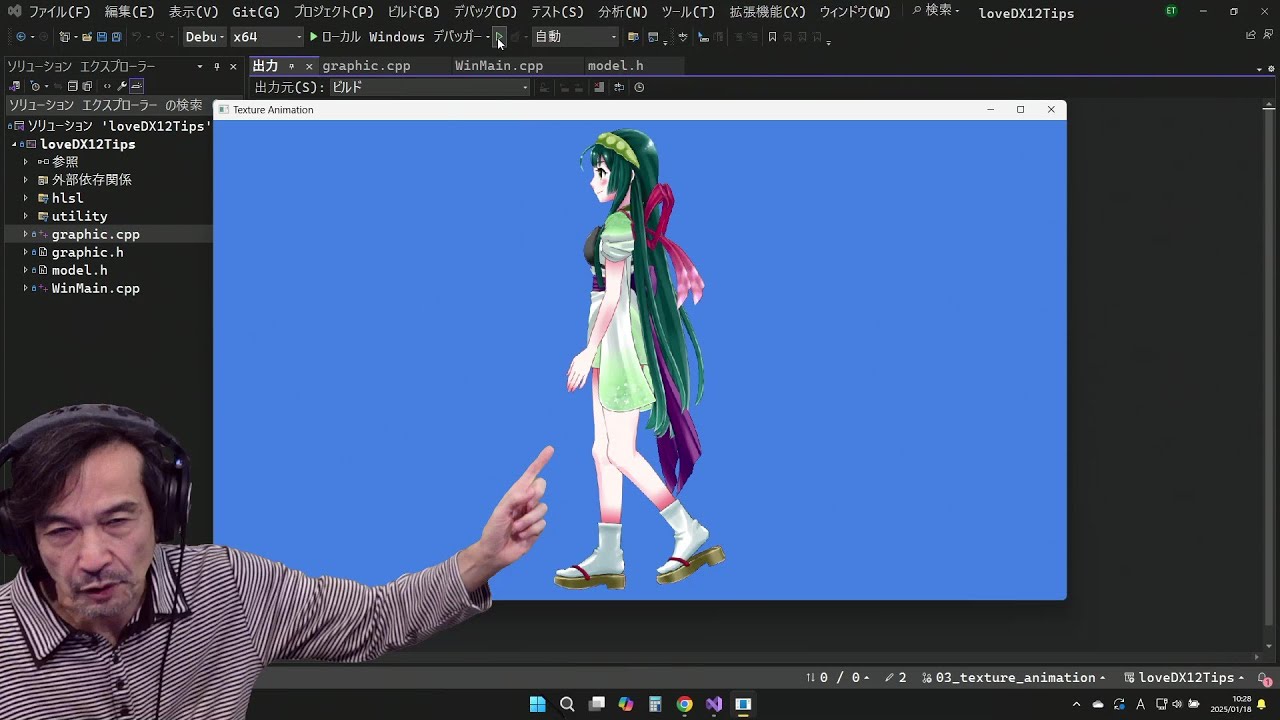Click the pending changes pencil count 2

tap(895, 678)
